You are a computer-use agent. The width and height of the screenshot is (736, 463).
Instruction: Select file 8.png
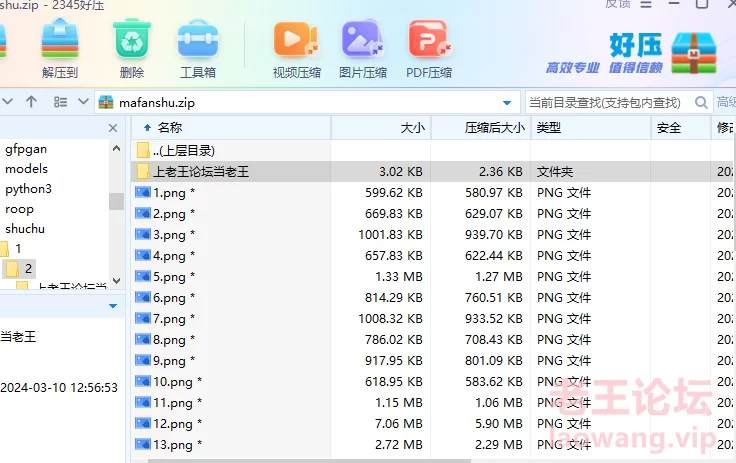432,340
